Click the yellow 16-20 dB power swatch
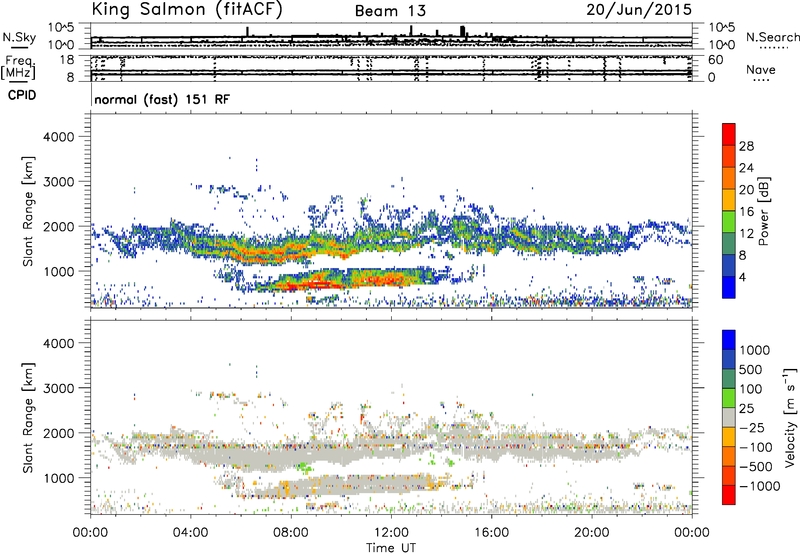800x554 pixels. click(729, 199)
